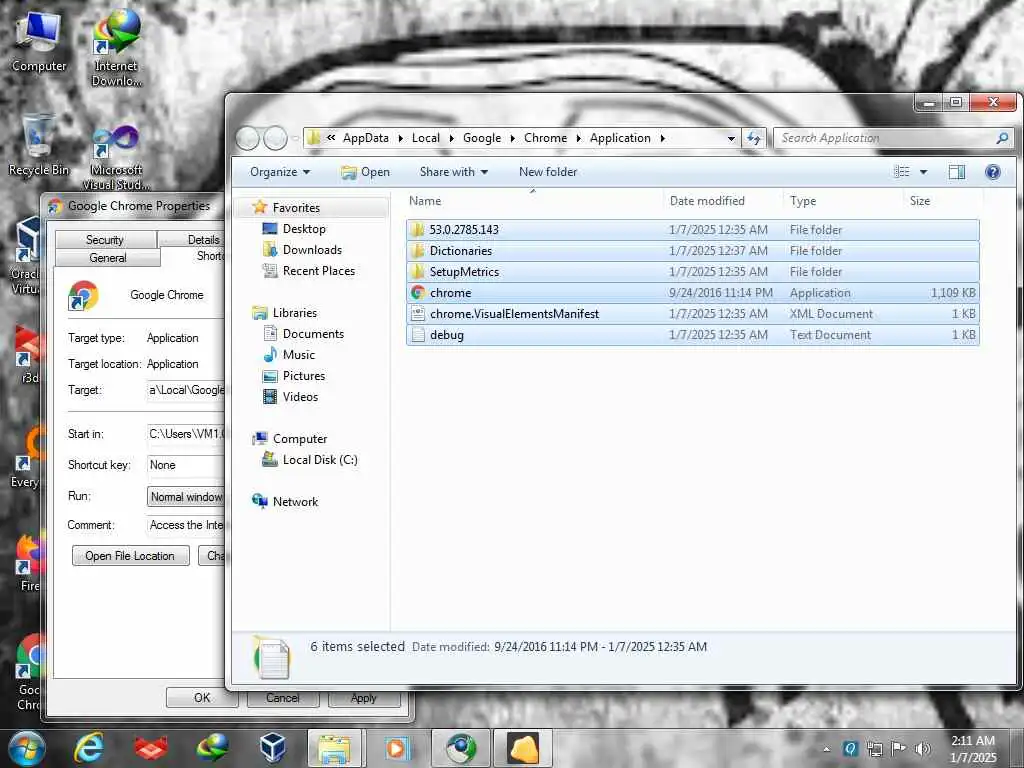1024x768 pixels.
Task: Click the Shortcut key field
Action: 186,465
